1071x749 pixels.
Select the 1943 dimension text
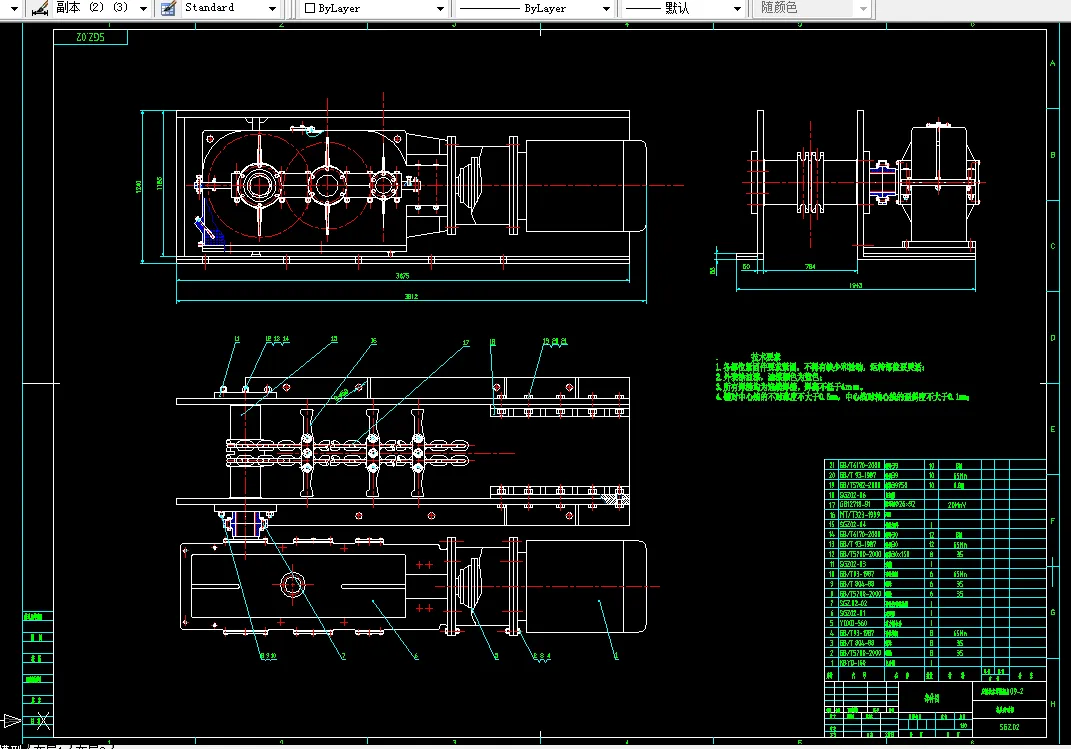(856, 285)
